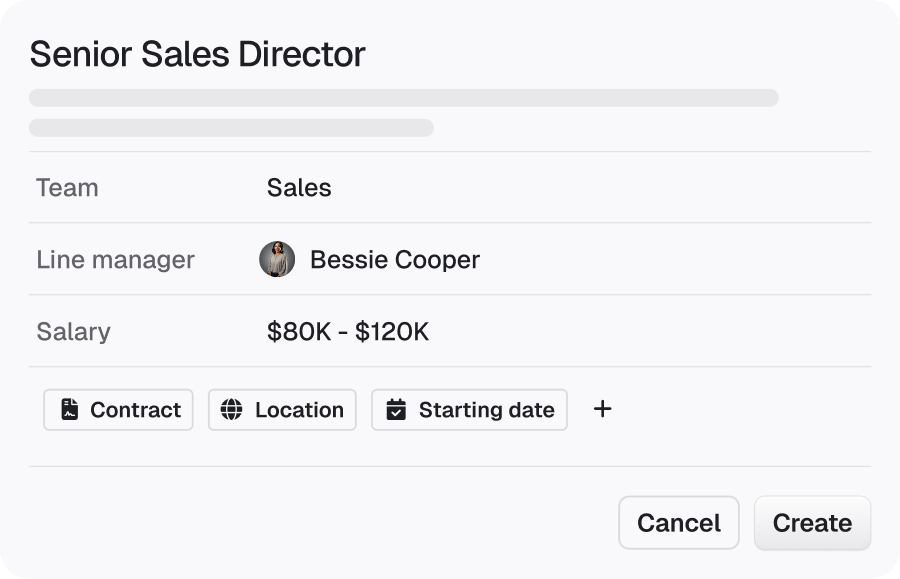Click the Salary field label
The height and width of the screenshot is (579, 900).
click(73, 332)
